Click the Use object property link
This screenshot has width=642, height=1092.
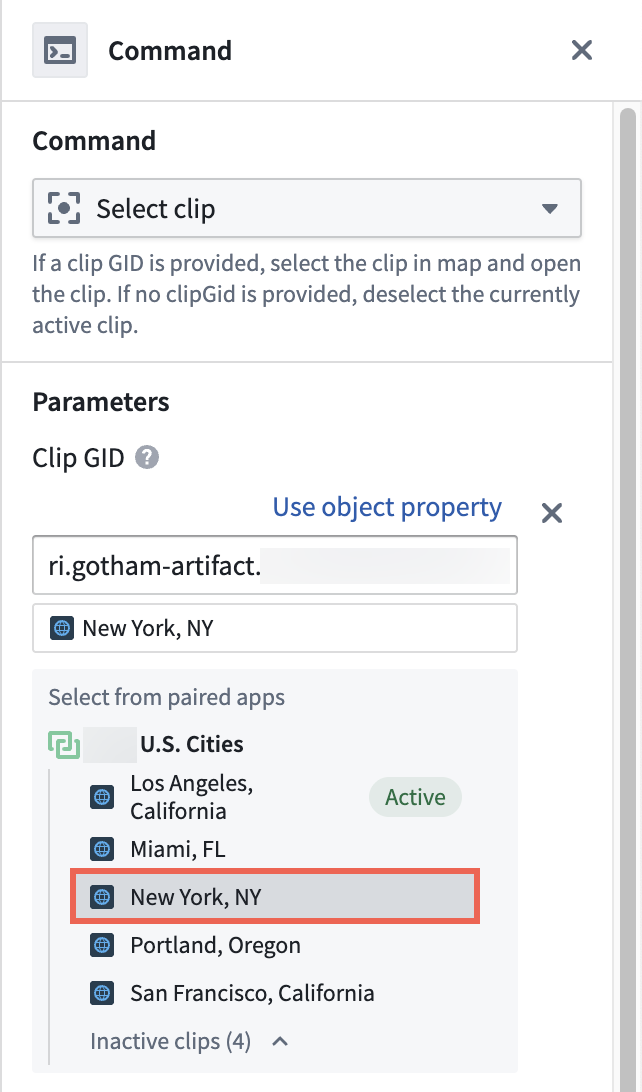pyautogui.click(x=387, y=507)
